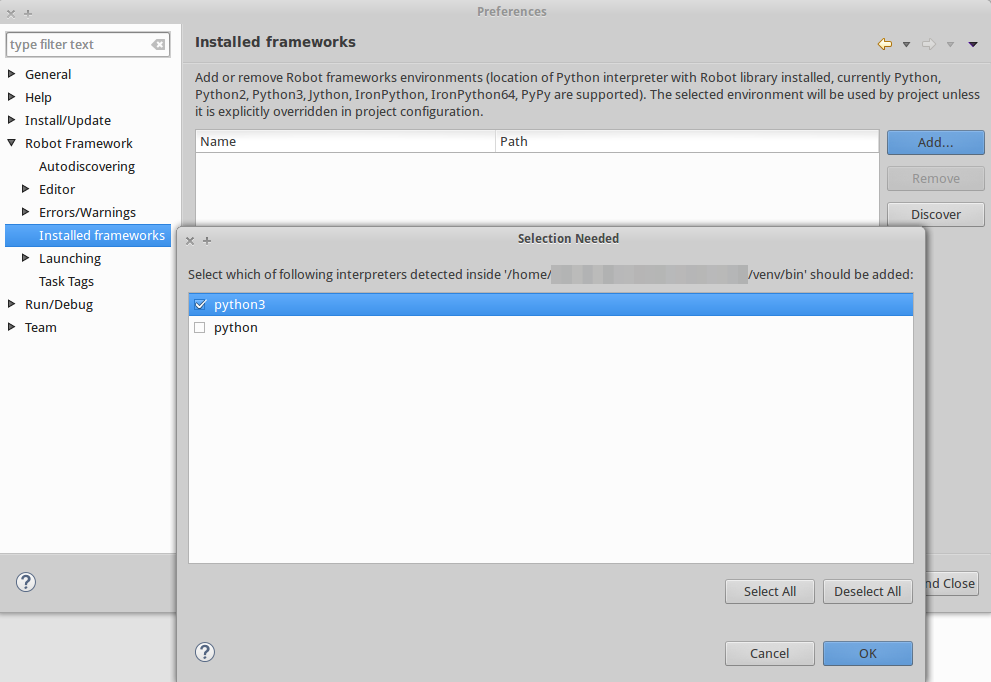This screenshot has height=682, width=991.
Task: Click the help icon in the Selection Needed dialog
Action: point(205,652)
